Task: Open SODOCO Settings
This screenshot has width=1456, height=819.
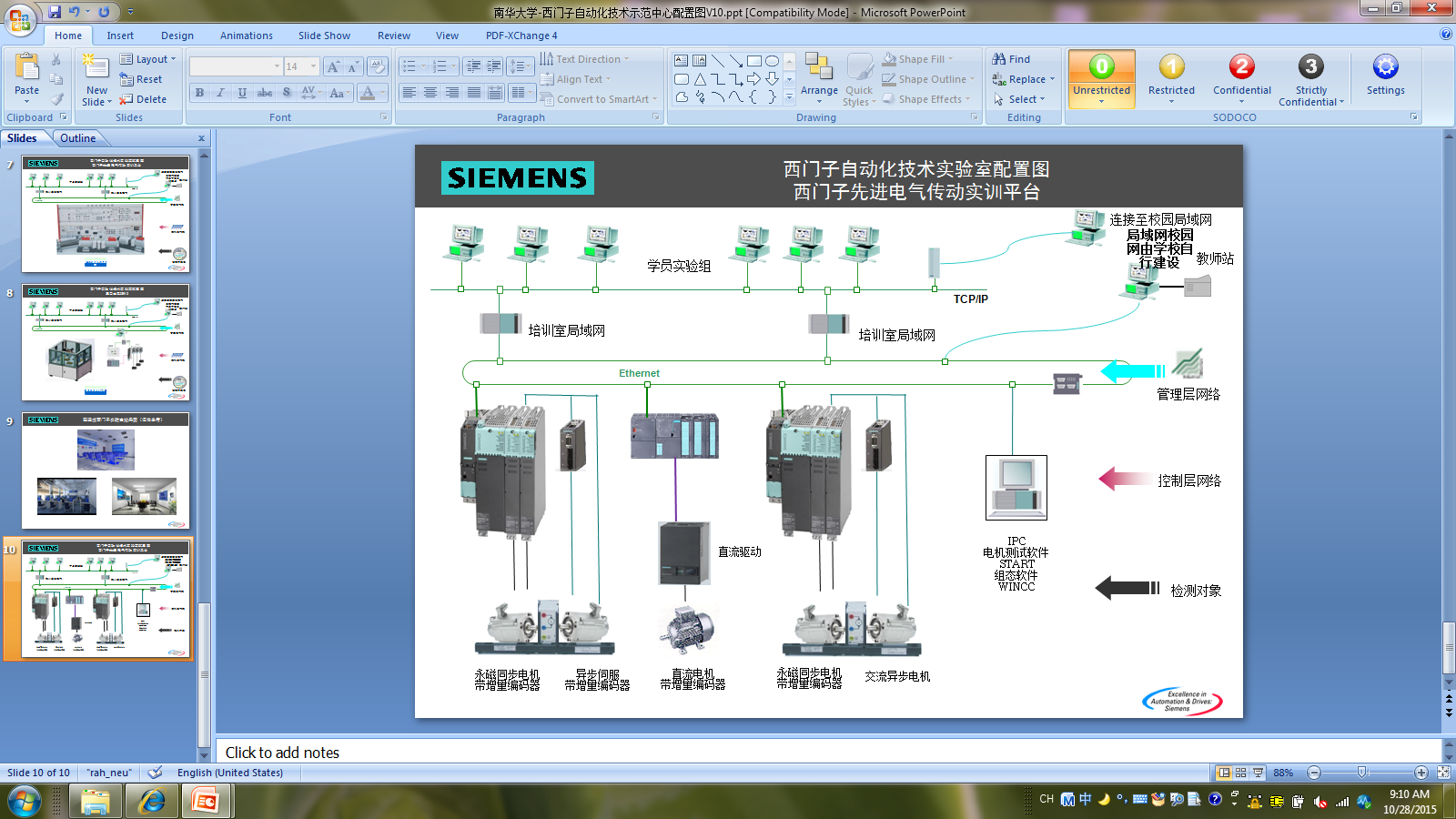Action: [1385, 75]
